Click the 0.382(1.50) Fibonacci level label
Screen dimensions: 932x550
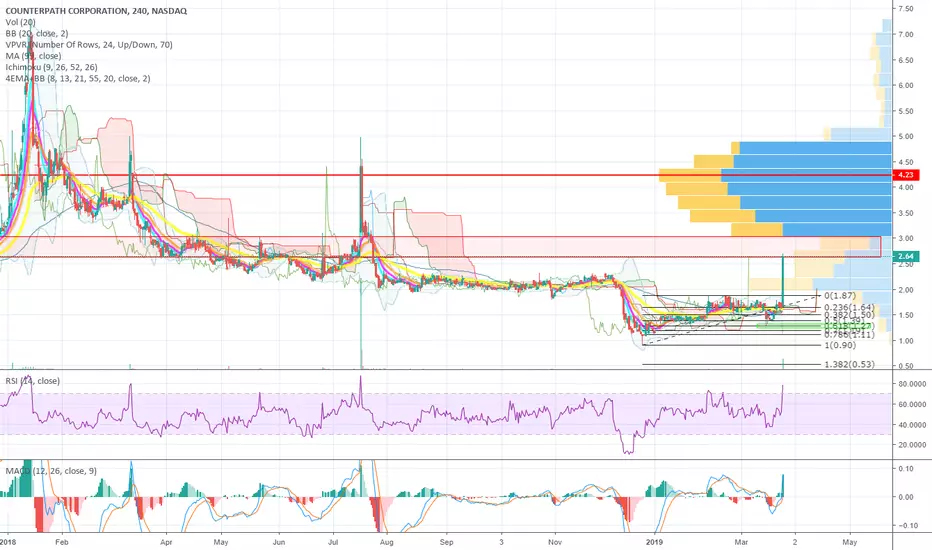(x=849, y=315)
